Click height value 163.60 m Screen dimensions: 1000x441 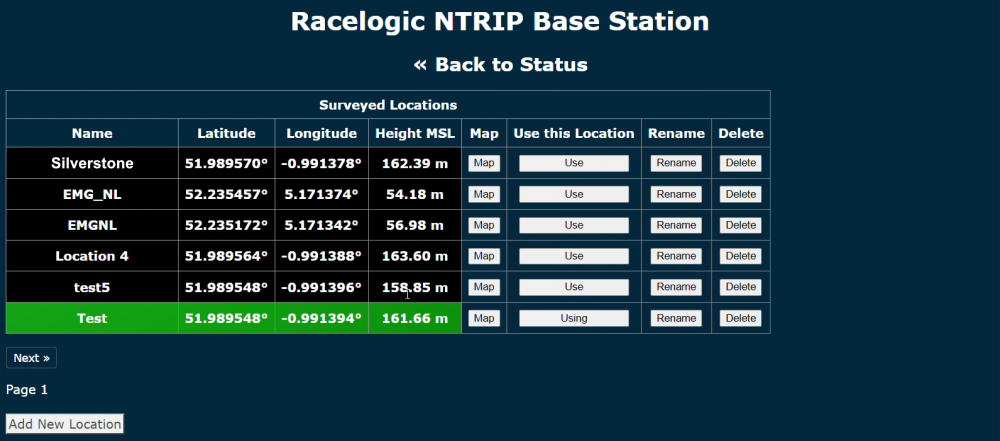coord(415,256)
